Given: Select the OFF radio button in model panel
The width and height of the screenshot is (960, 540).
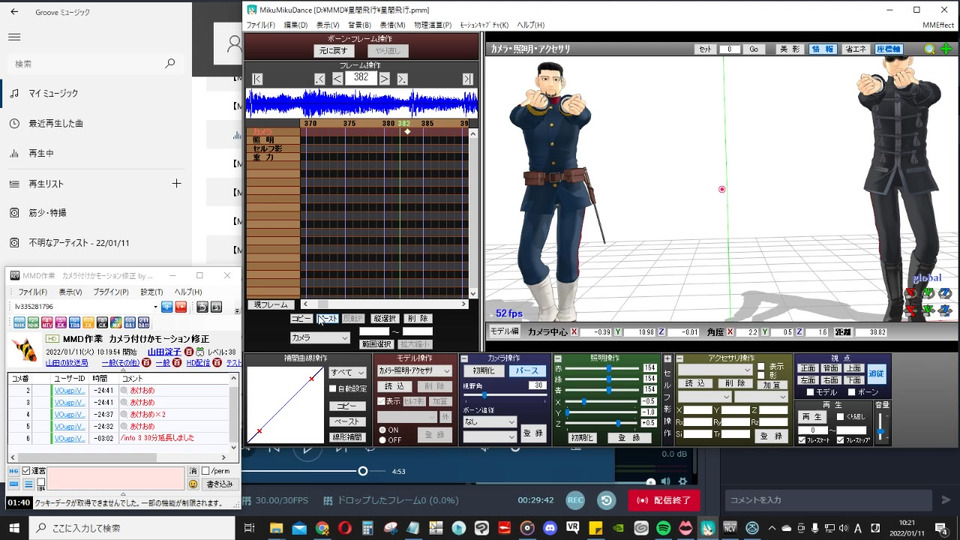Looking at the screenshot, I should point(382,439).
